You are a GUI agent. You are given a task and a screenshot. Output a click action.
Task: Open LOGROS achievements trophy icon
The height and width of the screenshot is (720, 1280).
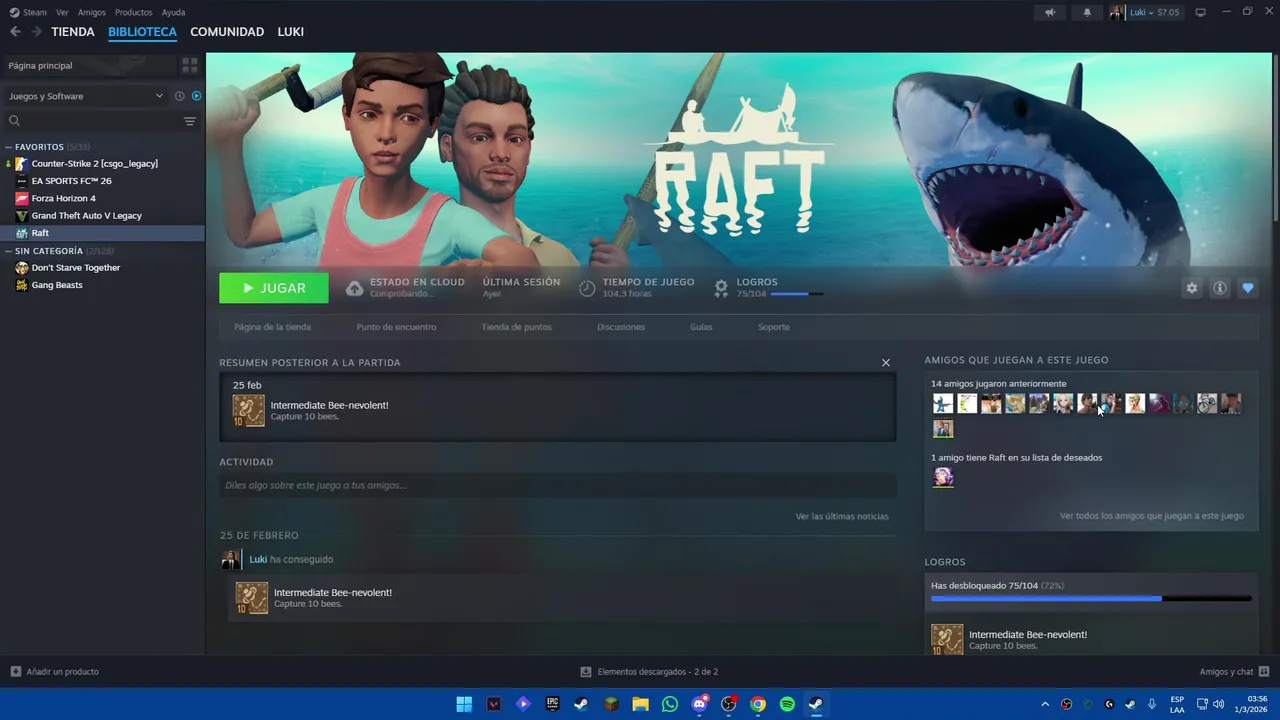tap(721, 288)
